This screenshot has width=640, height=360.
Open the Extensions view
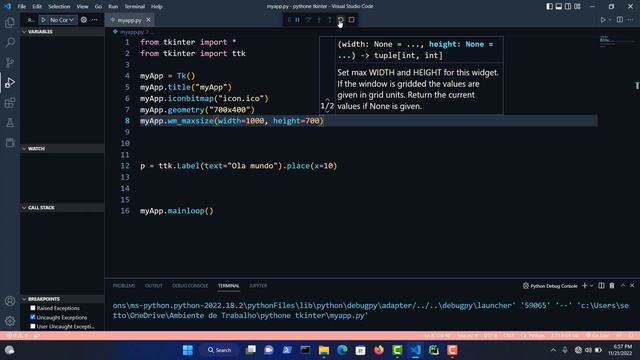point(10,102)
